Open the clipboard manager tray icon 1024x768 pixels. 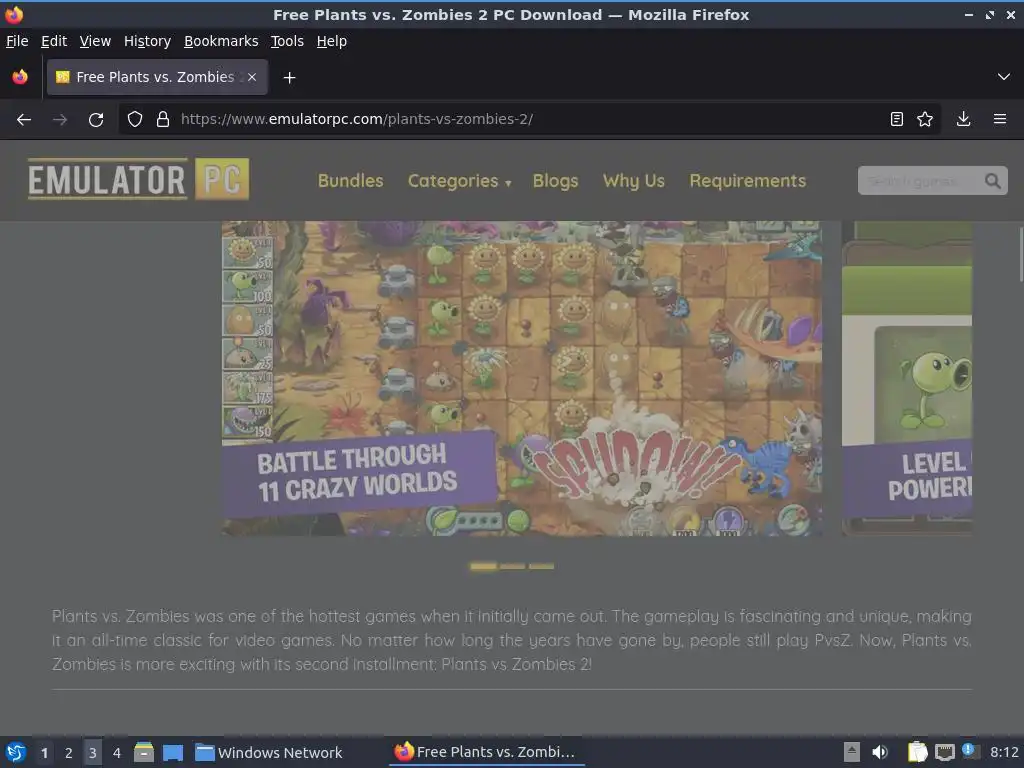pyautogui.click(x=918, y=752)
